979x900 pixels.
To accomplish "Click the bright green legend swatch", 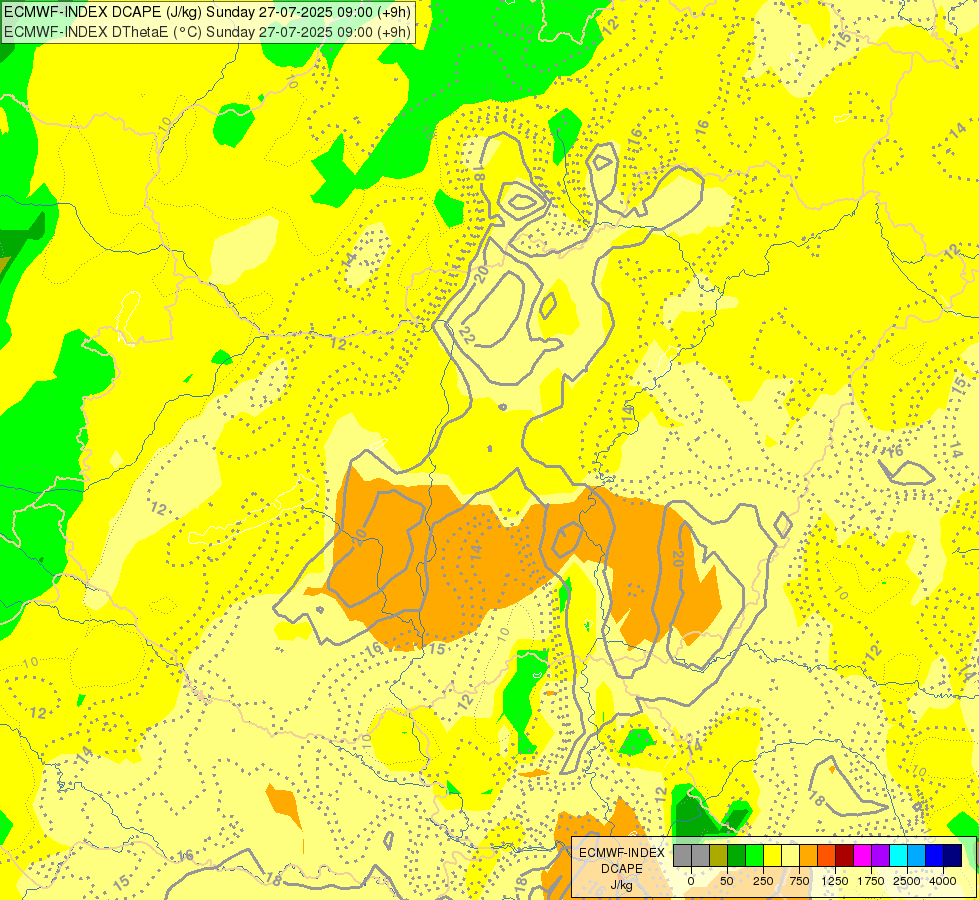I will coord(754,855).
